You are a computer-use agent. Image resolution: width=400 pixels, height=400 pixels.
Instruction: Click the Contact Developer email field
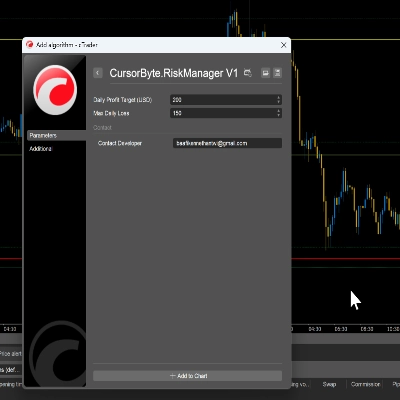227,143
